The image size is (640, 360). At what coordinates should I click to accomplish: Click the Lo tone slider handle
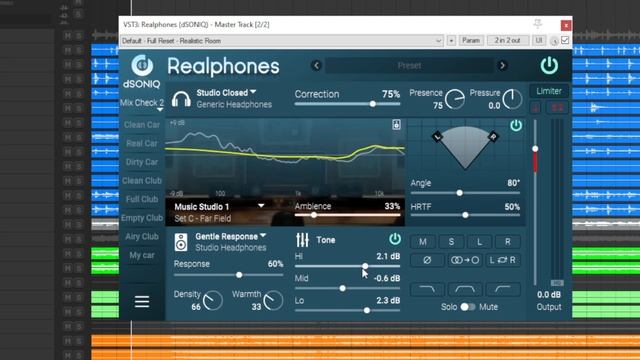tap(367, 310)
